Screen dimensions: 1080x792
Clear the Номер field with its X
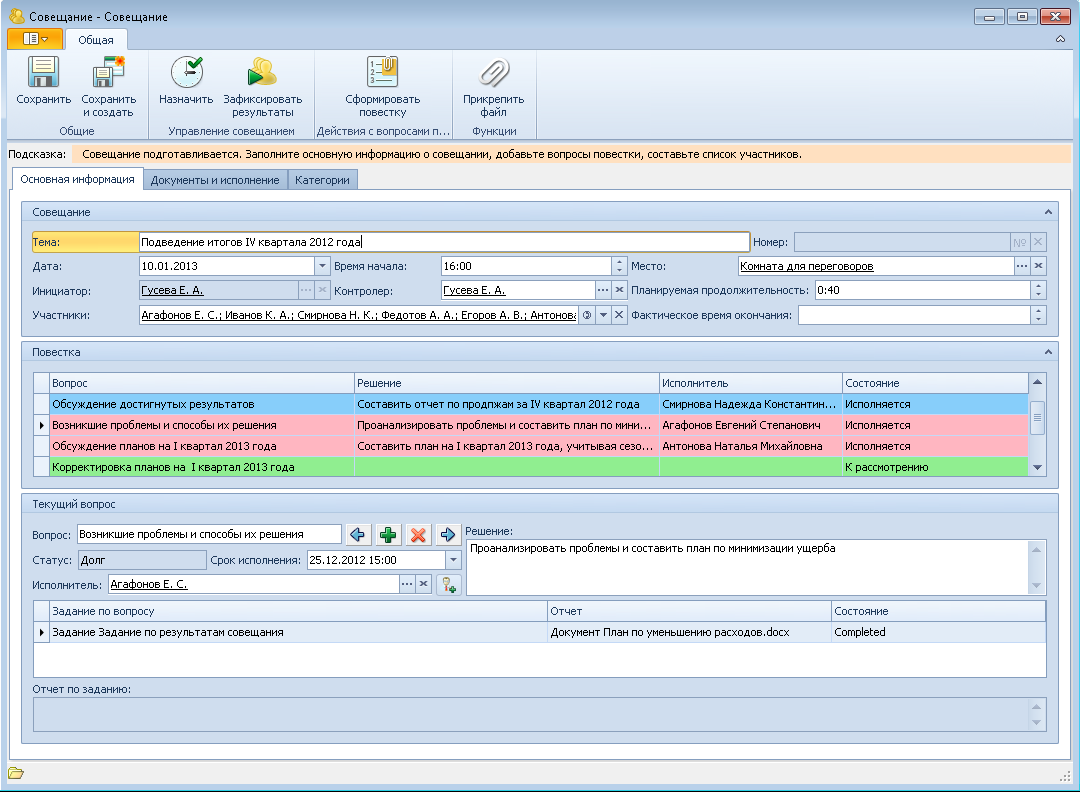1038,242
